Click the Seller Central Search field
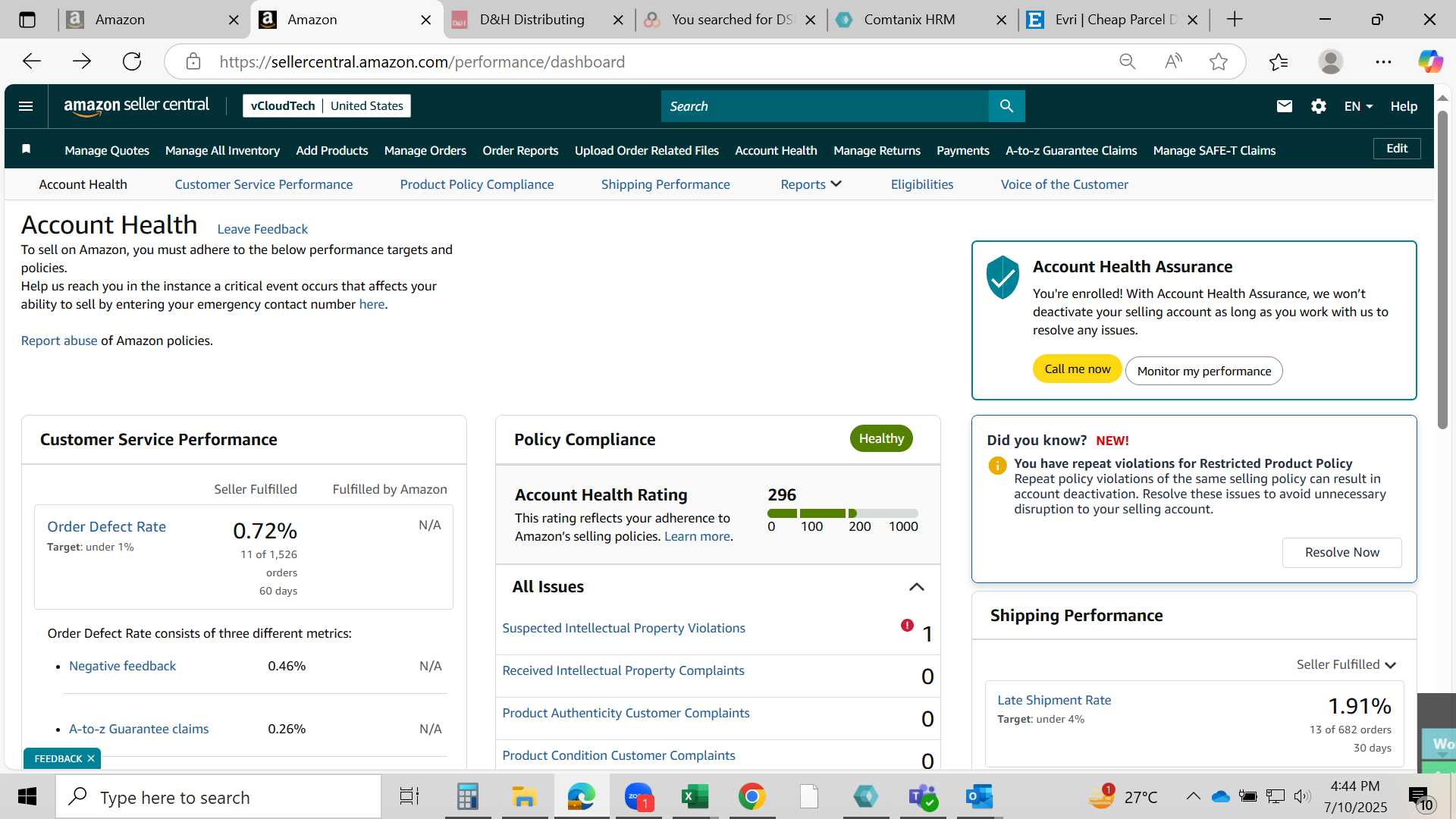Screen dimensions: 1456x819 [x=824, y=106]
